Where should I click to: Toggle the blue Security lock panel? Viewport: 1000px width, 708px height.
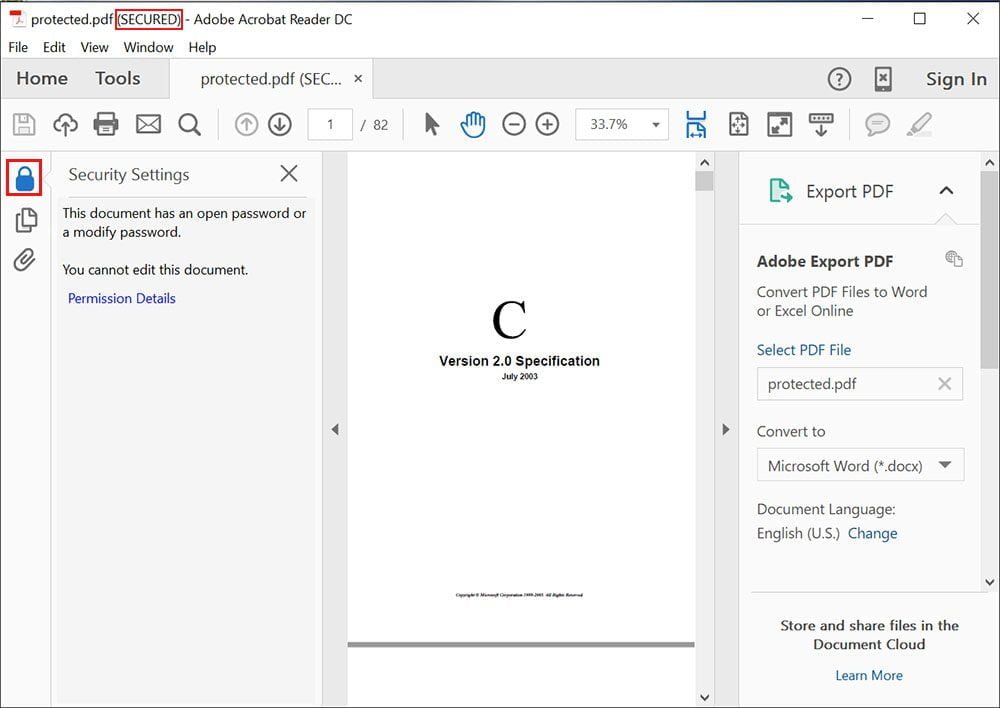tap(25, 178)
